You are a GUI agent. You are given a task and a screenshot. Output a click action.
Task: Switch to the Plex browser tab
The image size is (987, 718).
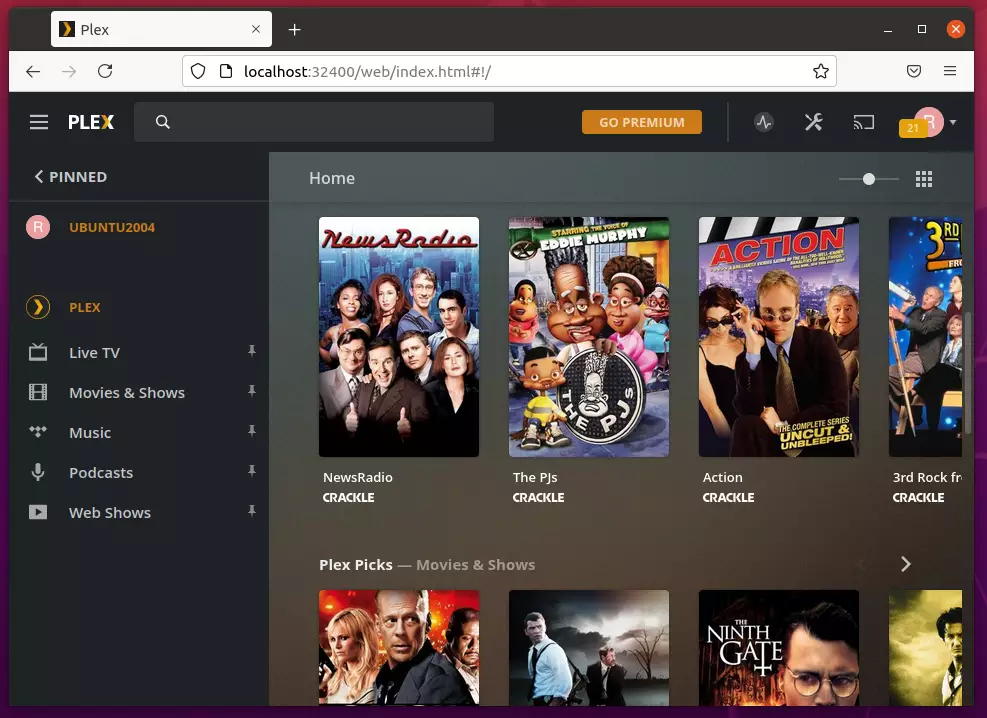click(x=161, y=29)
